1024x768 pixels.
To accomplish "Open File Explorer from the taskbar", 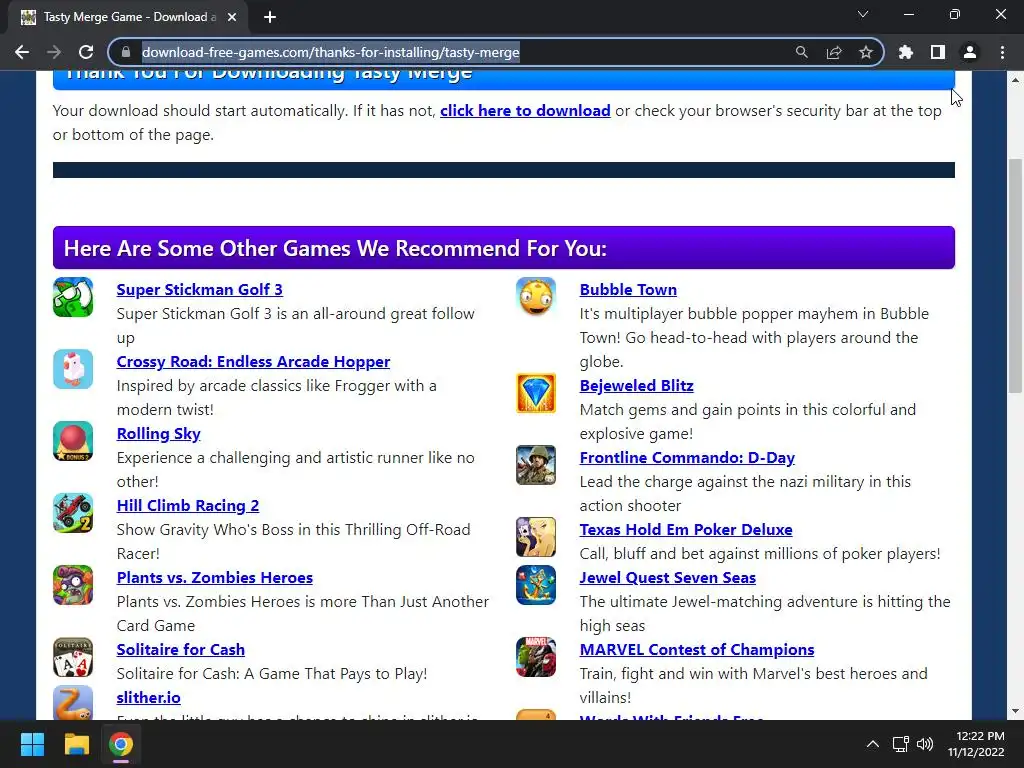I will coord(76,744).
